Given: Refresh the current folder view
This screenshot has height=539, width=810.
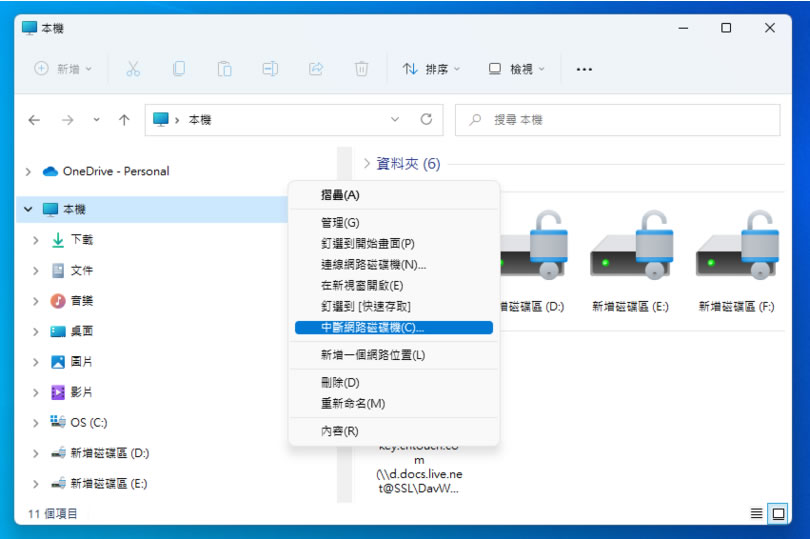Looking at the screenshot, I should [x=426, y=119].
